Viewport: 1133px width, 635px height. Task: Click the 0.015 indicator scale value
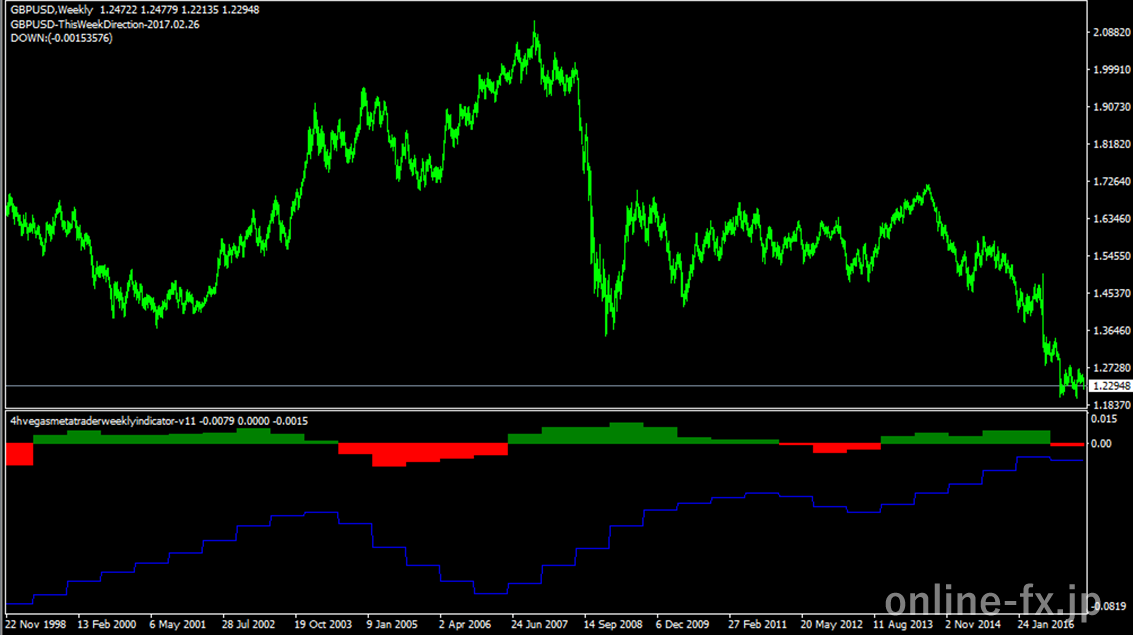tap(1104, 419)
